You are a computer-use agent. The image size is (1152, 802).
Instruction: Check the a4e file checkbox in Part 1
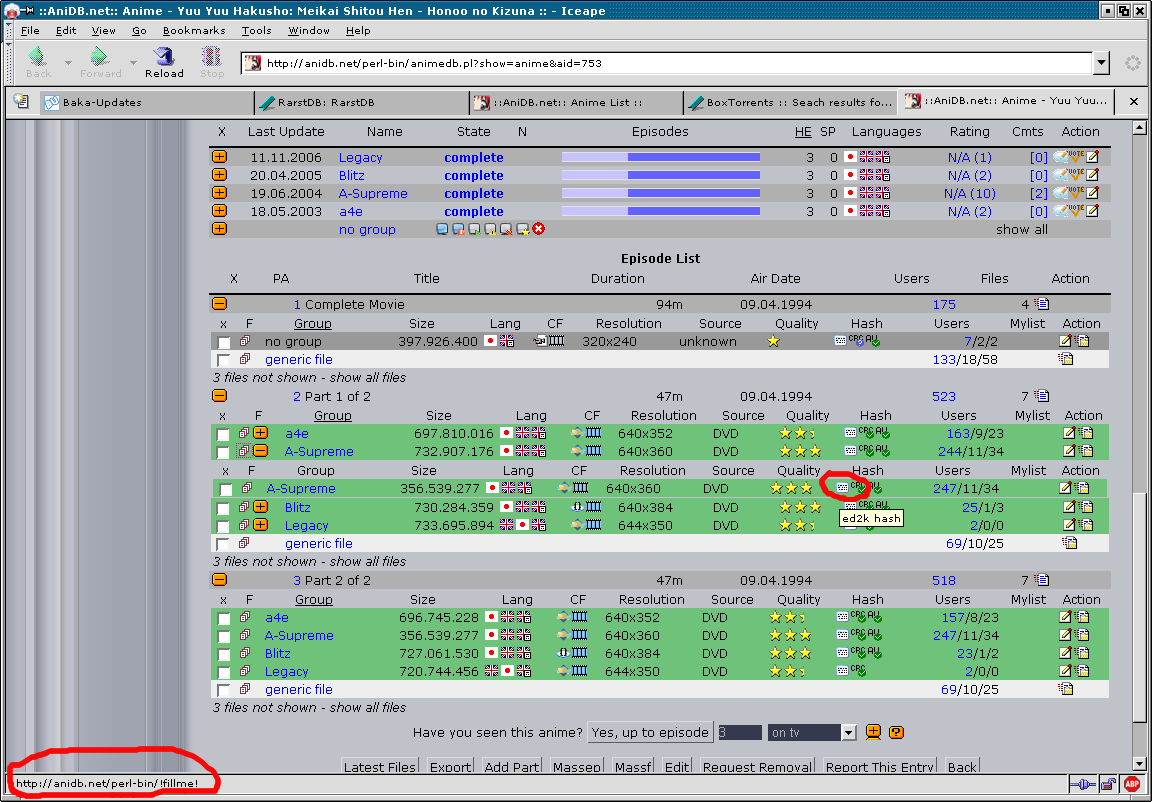click(x=224, y=434)
